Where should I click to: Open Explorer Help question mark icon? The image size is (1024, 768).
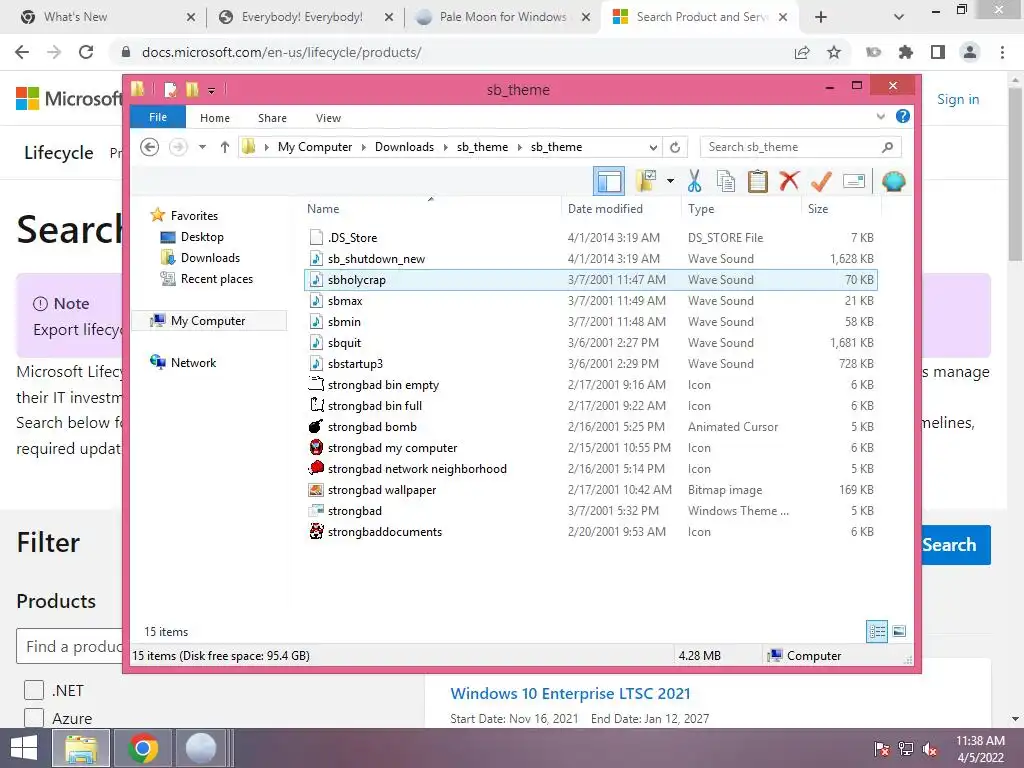click(903, 116)
